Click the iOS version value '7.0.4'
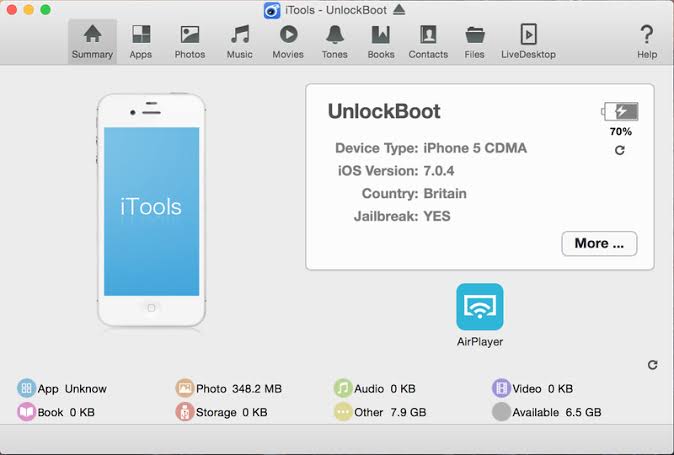 point(439,171)
